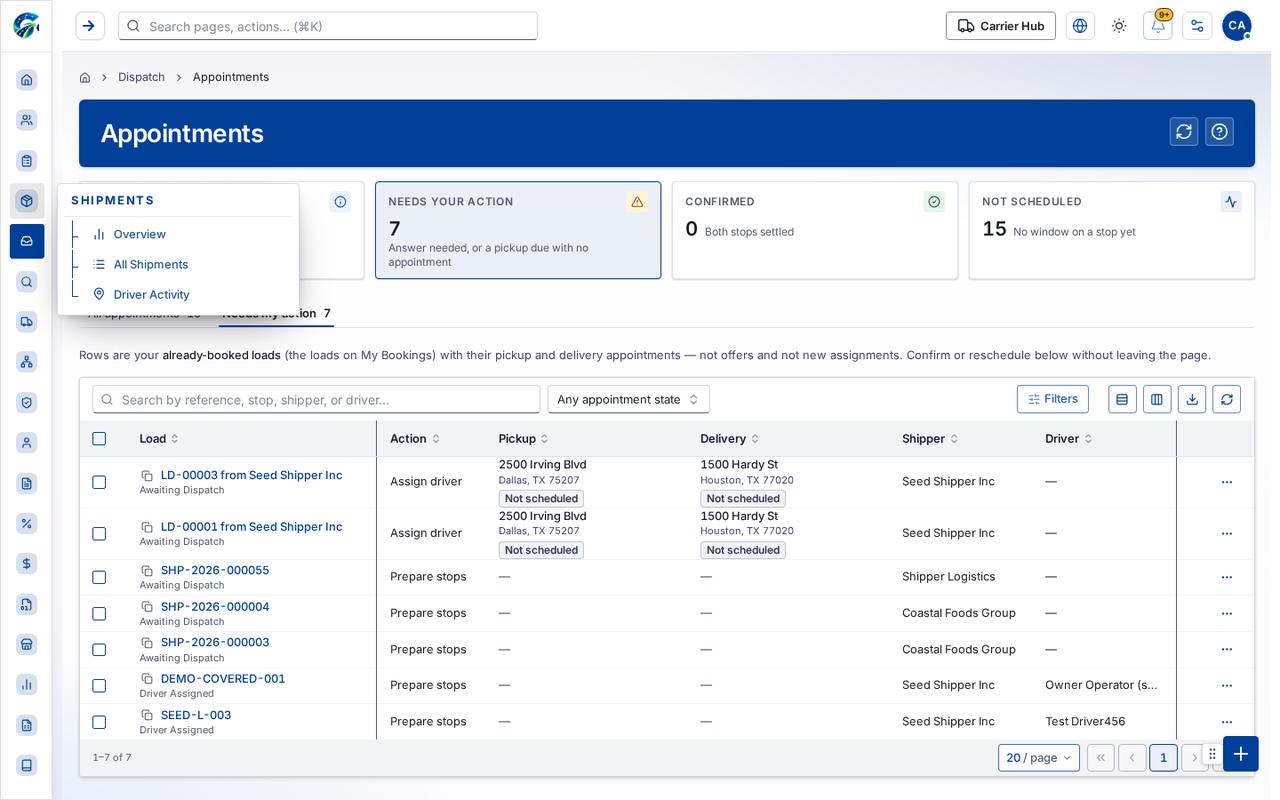This screenshot has height=800, width=1280.
Task: Open the Filters button
Action: 1053,399
